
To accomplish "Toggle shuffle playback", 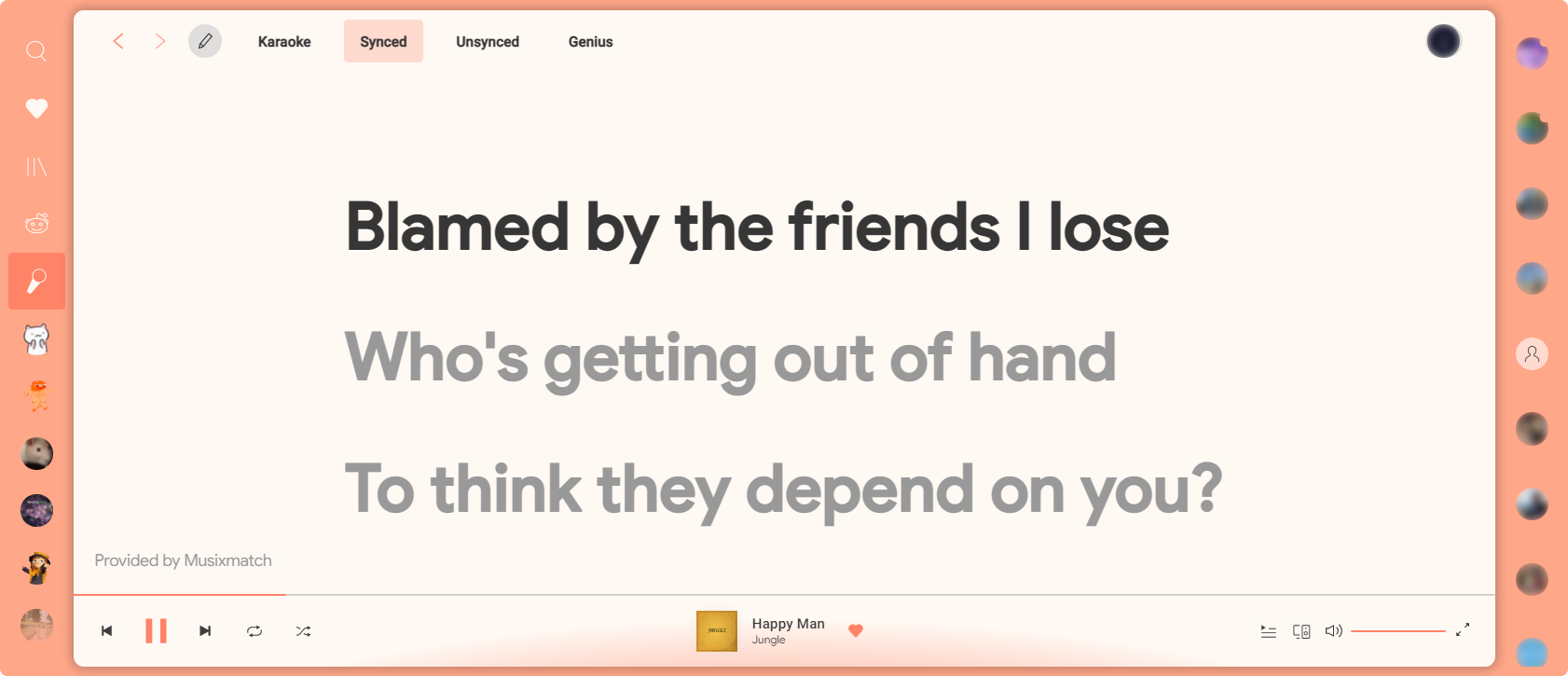I will [x=303, y=631].
